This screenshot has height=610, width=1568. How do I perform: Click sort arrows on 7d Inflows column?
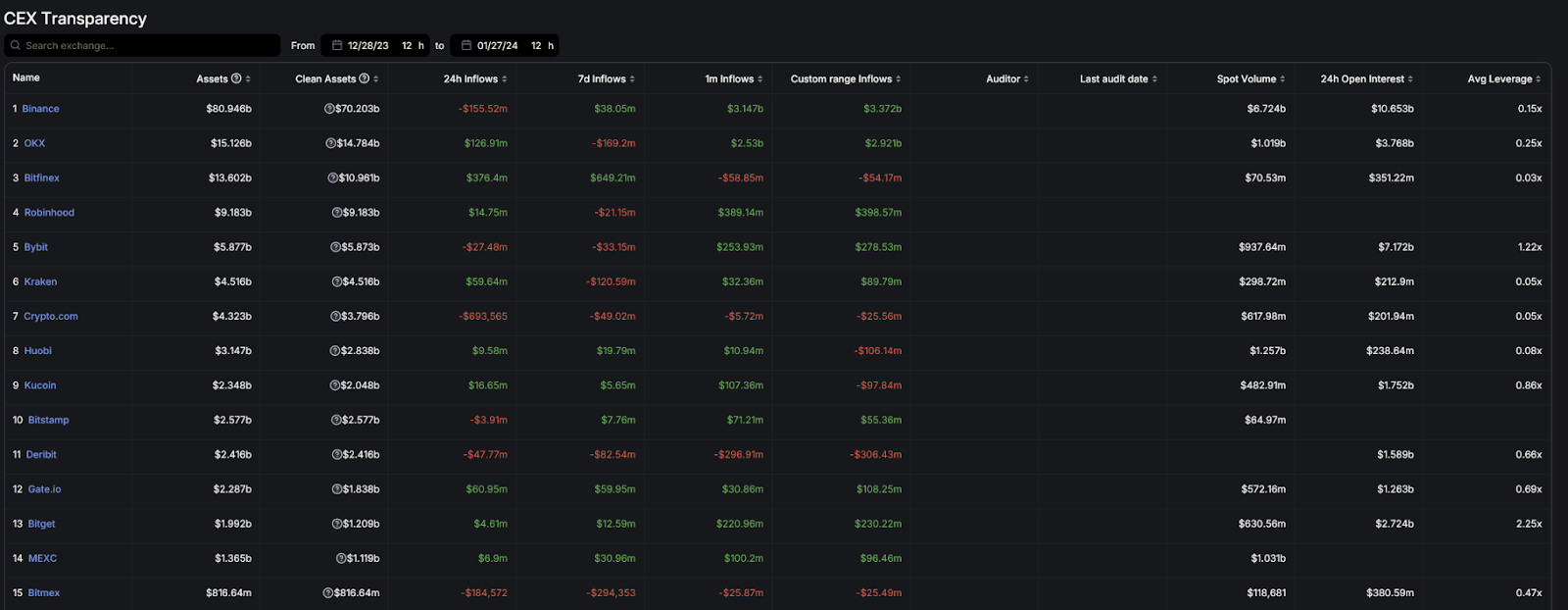[632, 78]
